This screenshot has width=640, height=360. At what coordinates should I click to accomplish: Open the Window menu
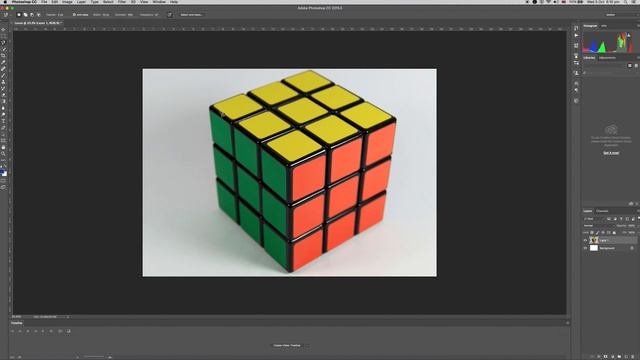click(x=159, y=2)
